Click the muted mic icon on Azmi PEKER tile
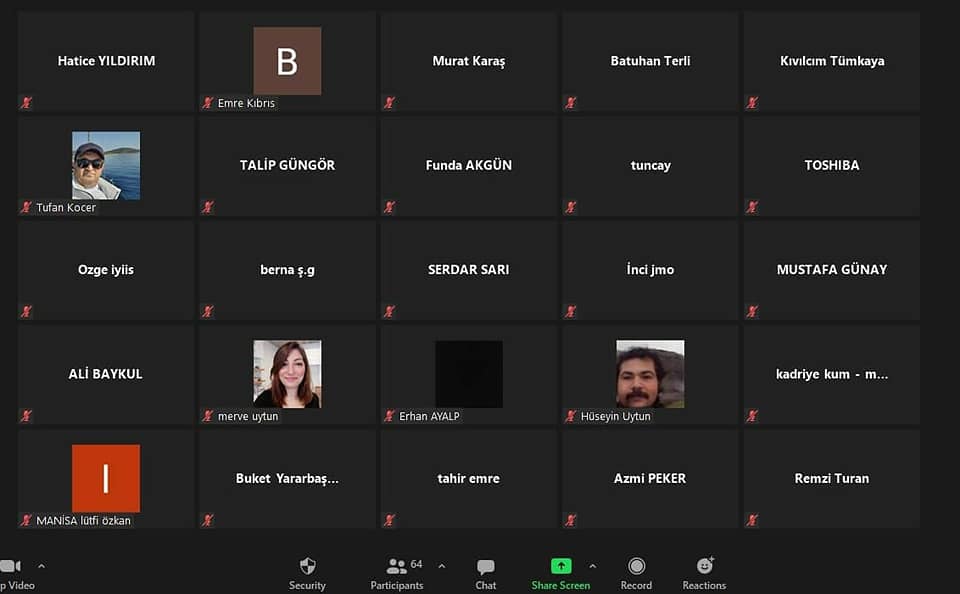 pyautogui.click(x=571, y=521)
